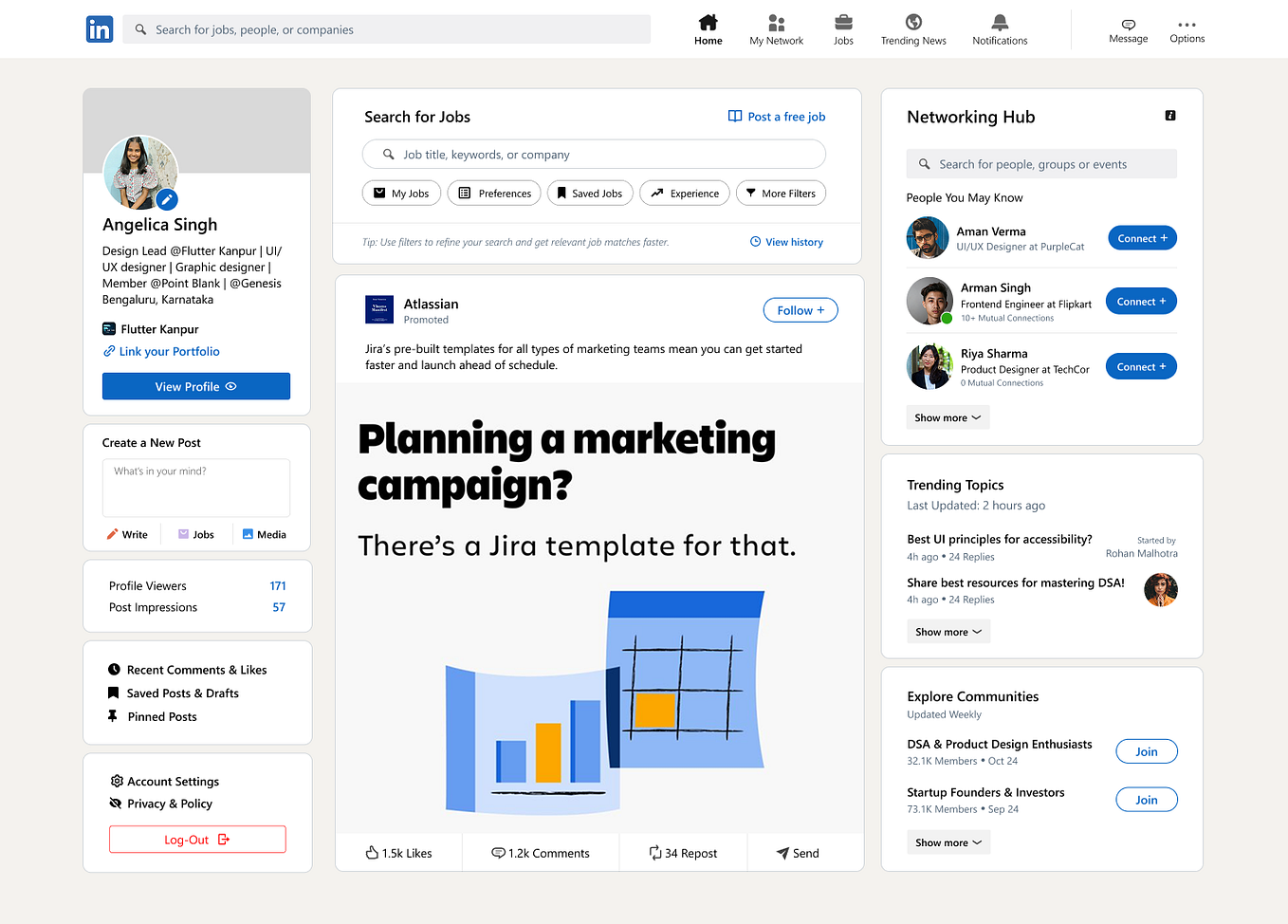
Task: Show more Trending Topics
Action: point(948,631)
